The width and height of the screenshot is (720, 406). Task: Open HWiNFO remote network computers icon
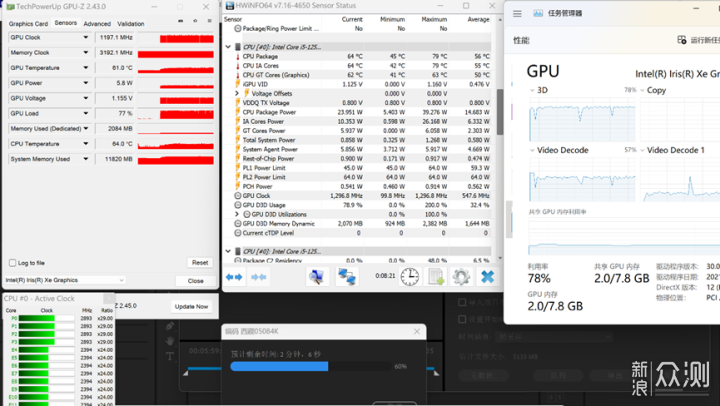pyautogui.click(x=347, y=276)
